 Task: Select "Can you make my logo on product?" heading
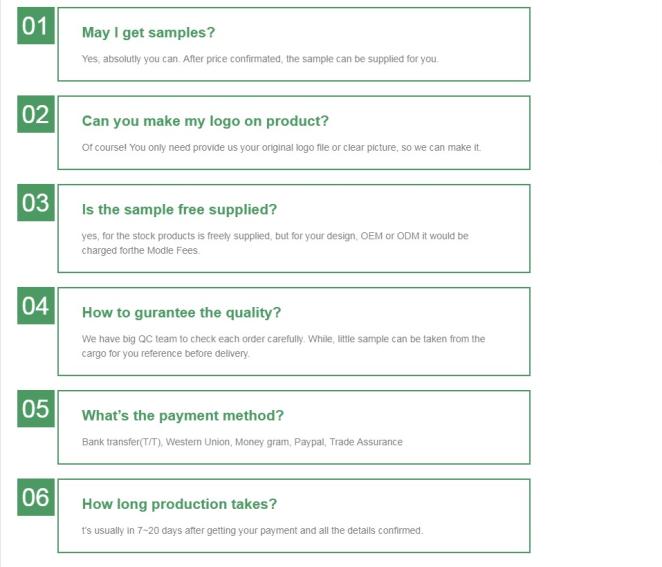tap(205, 121)
